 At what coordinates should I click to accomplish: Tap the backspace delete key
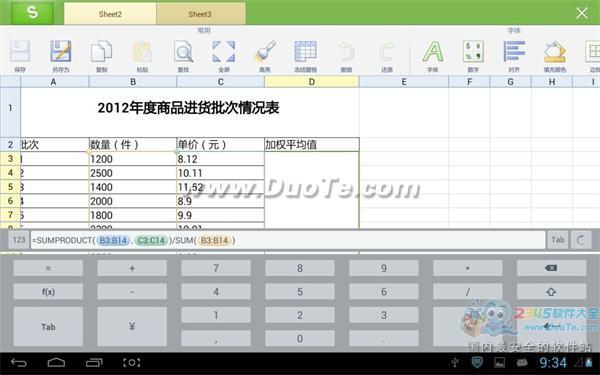click(x=551, y=268)
